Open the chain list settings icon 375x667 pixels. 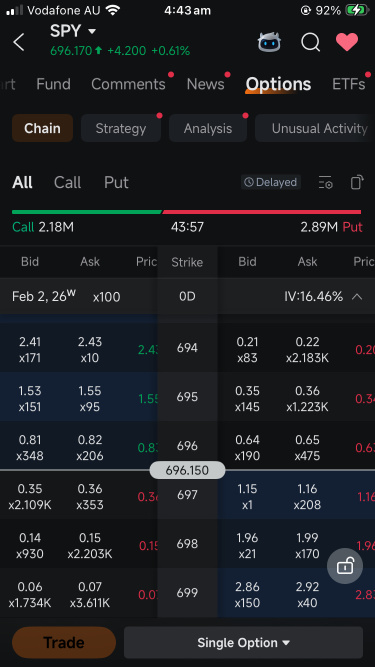point(326,182)
